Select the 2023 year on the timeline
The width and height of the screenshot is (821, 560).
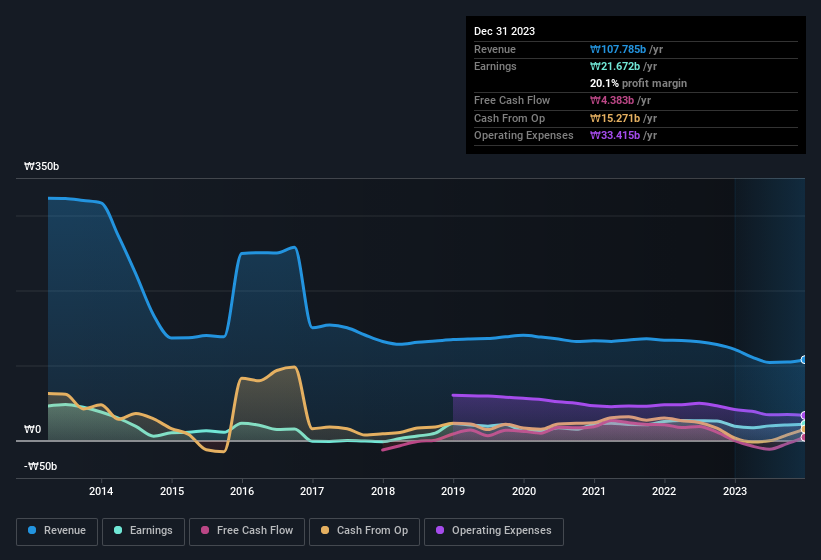pos(735,491)
